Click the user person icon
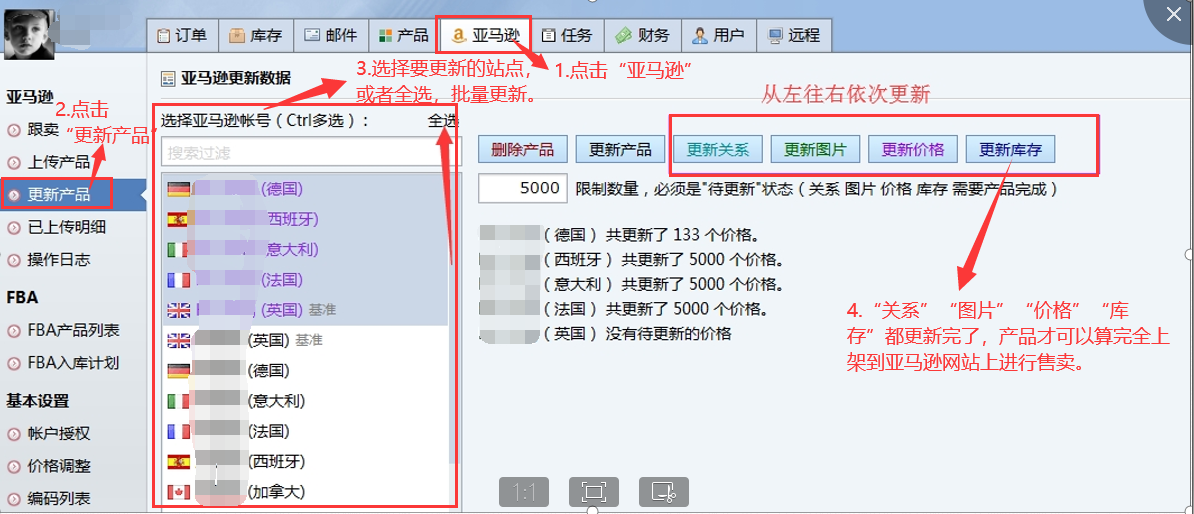 [x=700, y=35]
